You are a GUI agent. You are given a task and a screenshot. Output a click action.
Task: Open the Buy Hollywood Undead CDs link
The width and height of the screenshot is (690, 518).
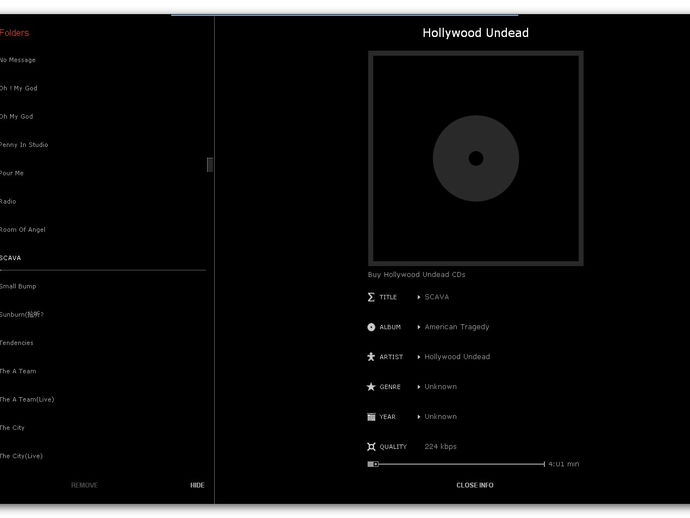(x=416, y=275)
